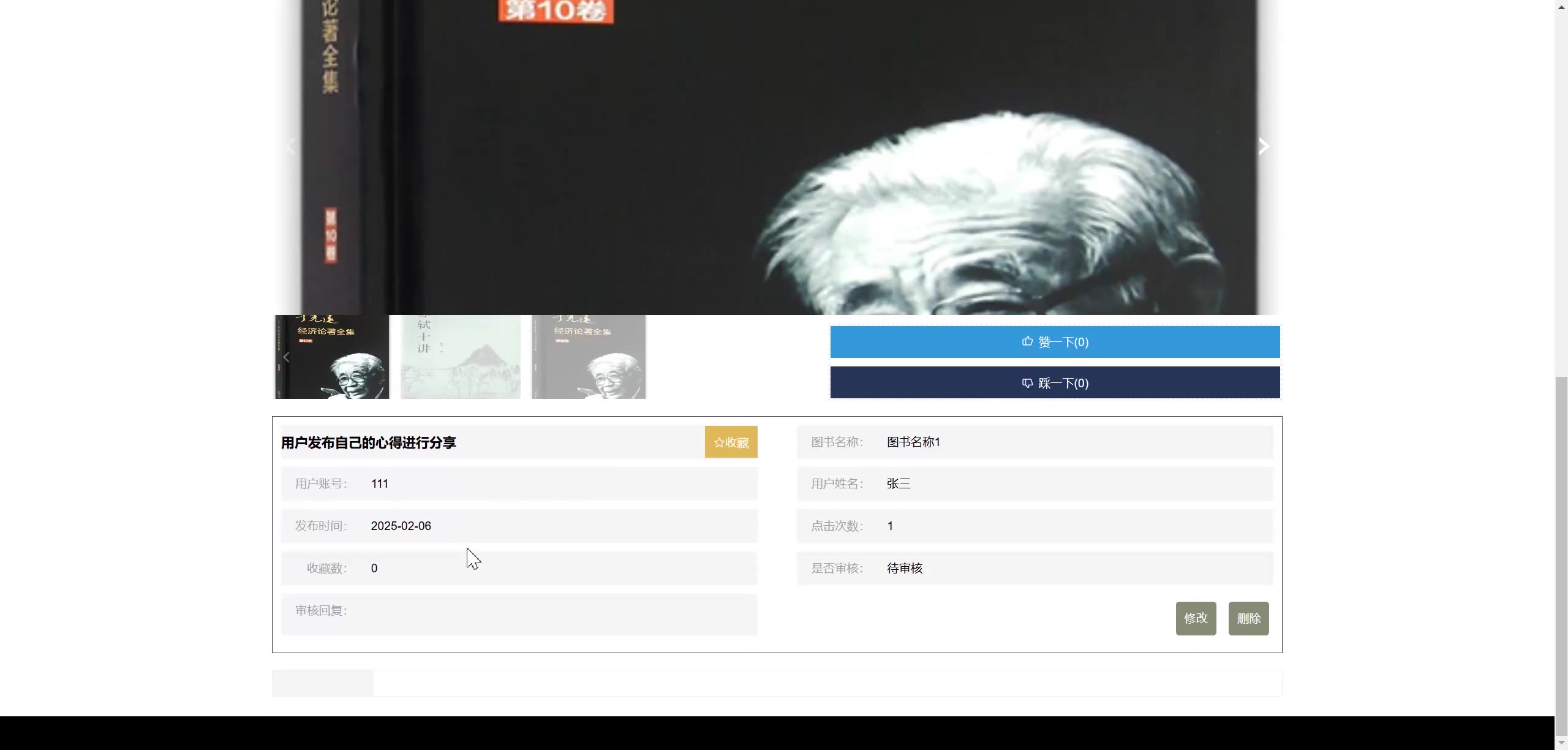Click the 图书名称1 book name value

pyautogui.click(x=913, y=442)
